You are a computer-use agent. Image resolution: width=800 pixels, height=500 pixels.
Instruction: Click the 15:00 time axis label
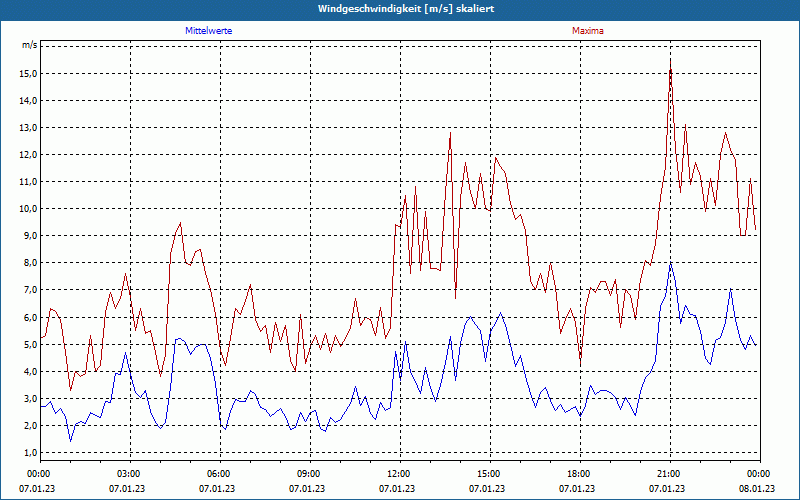tap(487, 474)
